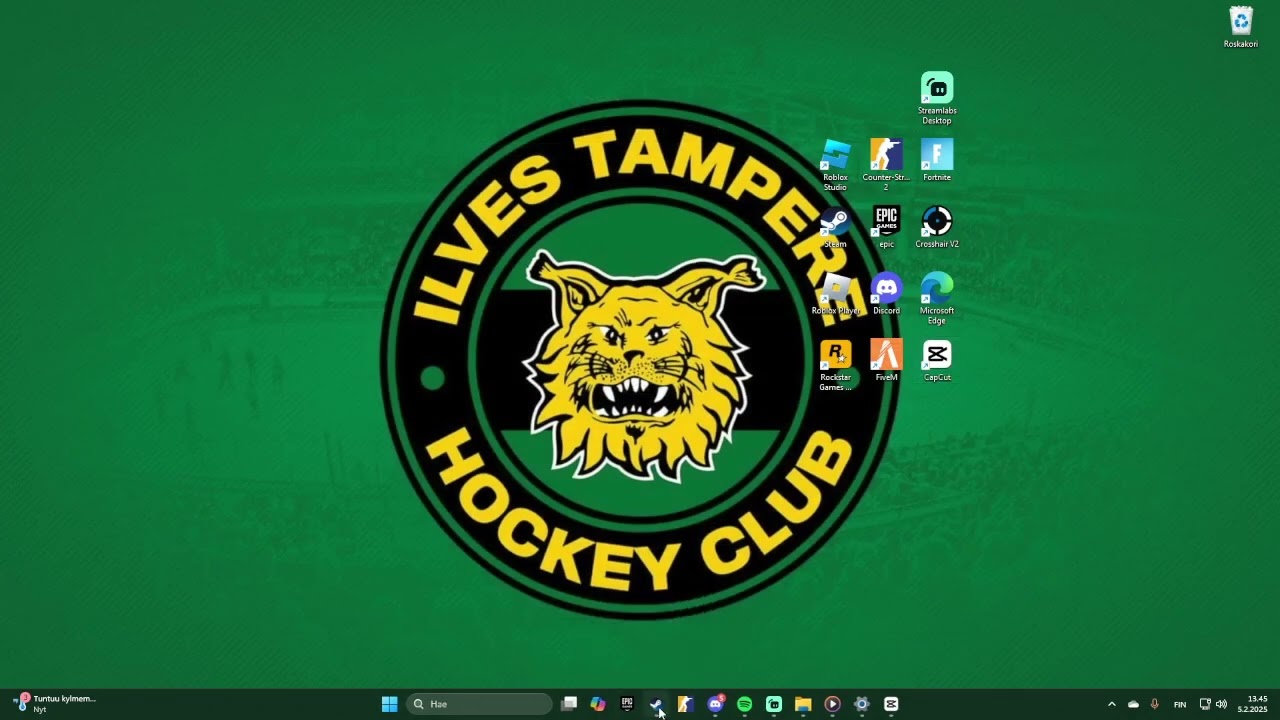
Task: Select the Fortnite desktop shortcut
Action: (x=937, y=160)
